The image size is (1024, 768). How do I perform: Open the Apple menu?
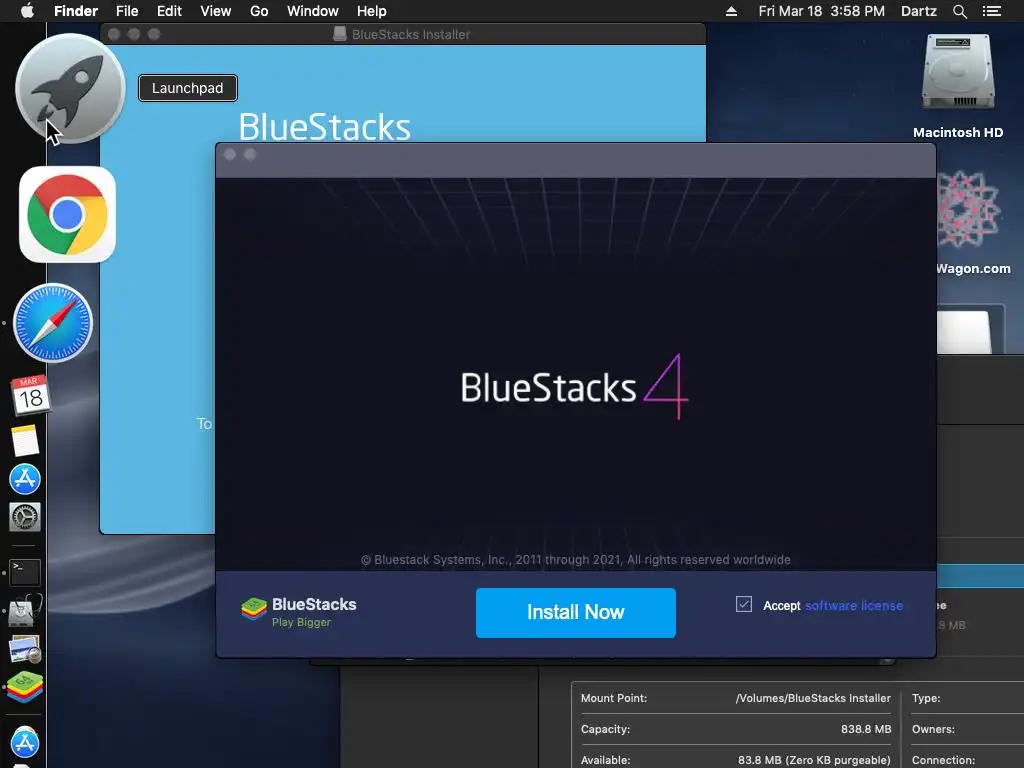click(x=27, y=11)
